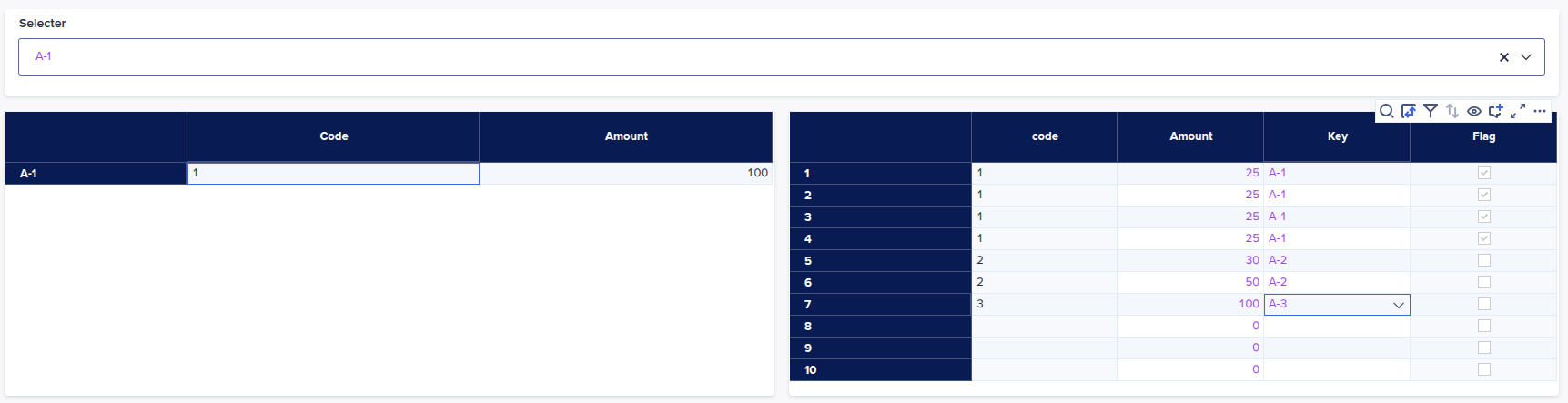Click the Code cell containing 1 in left grid
The width and height of the screenshot is (1568, 403).
333,173
